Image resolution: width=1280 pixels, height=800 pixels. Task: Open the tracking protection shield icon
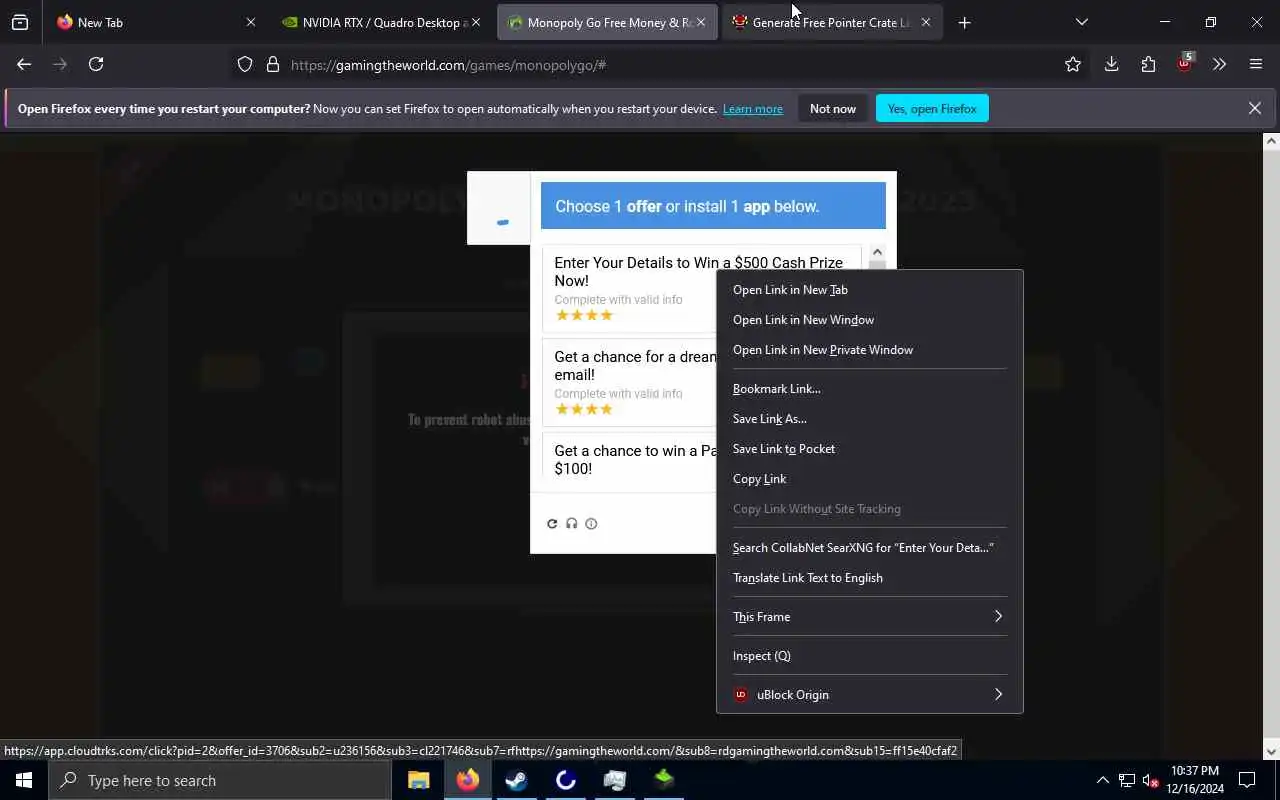245,65
